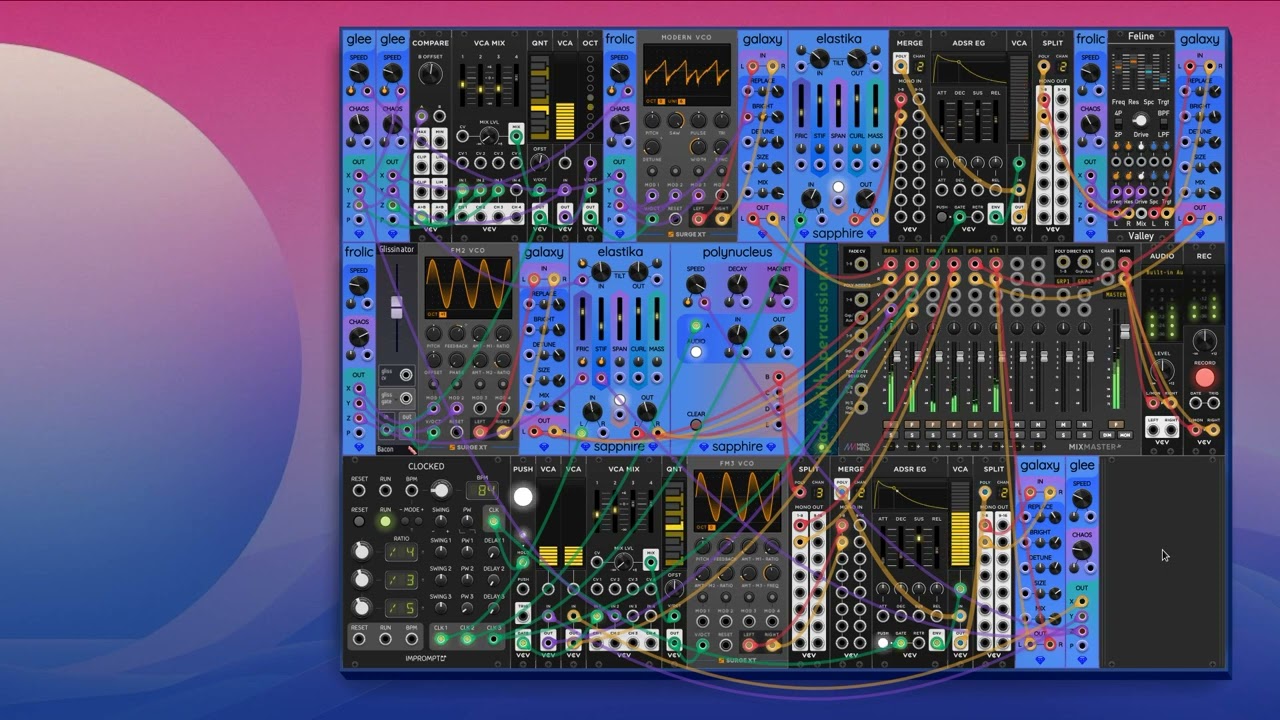Click the MODE plus button on Clocked

coord(418,521)
